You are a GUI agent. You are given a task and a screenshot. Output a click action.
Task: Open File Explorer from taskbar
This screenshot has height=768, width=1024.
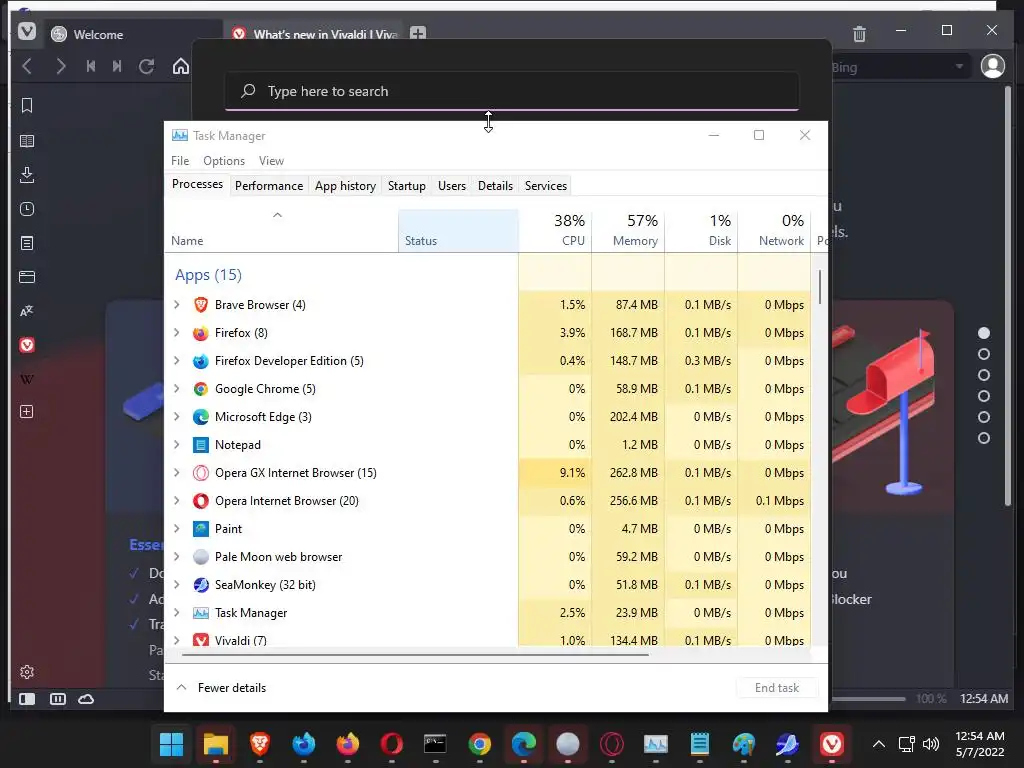[216, 744]
